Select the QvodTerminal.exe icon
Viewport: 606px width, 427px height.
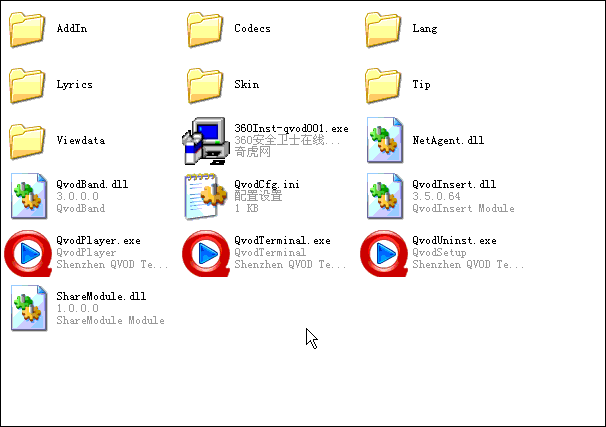click(206, 253)
